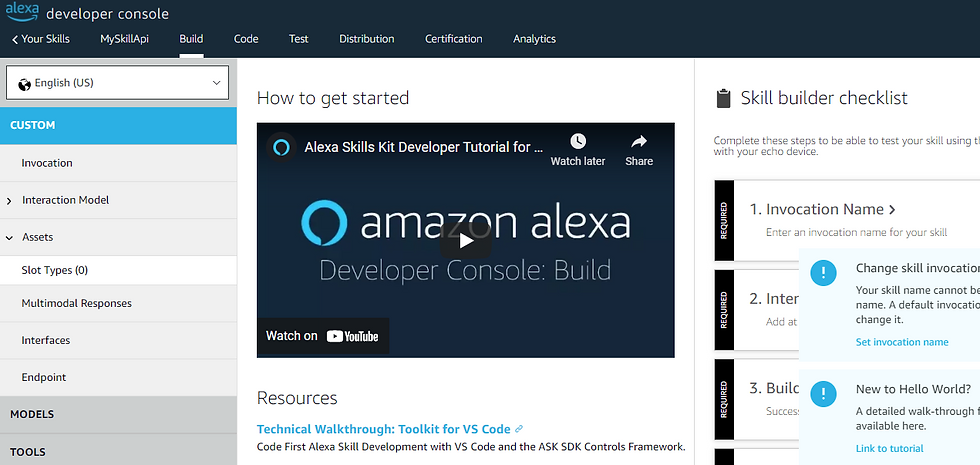Open Endpoint in sidebar
The width and height of the screenshot is (980, 465).
pos(118,378)
